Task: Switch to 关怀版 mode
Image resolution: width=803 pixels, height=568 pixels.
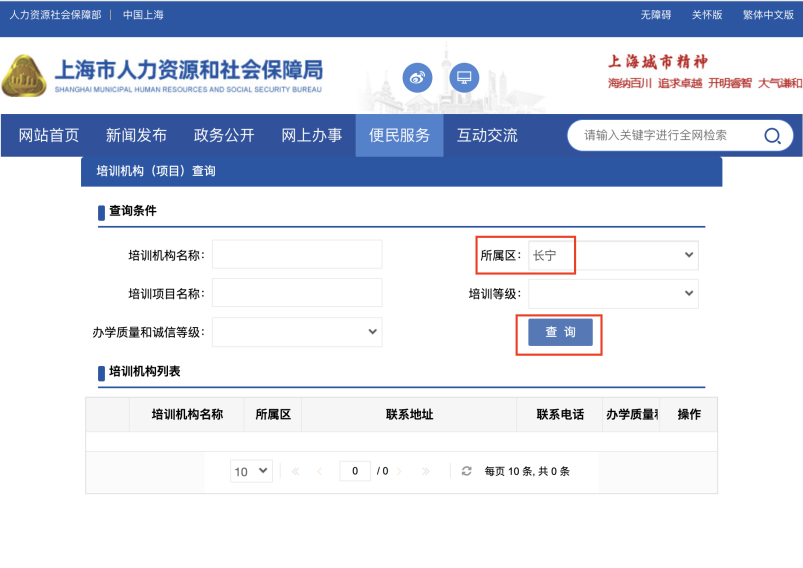Action: pyautogui.click(x=707, y=15)
